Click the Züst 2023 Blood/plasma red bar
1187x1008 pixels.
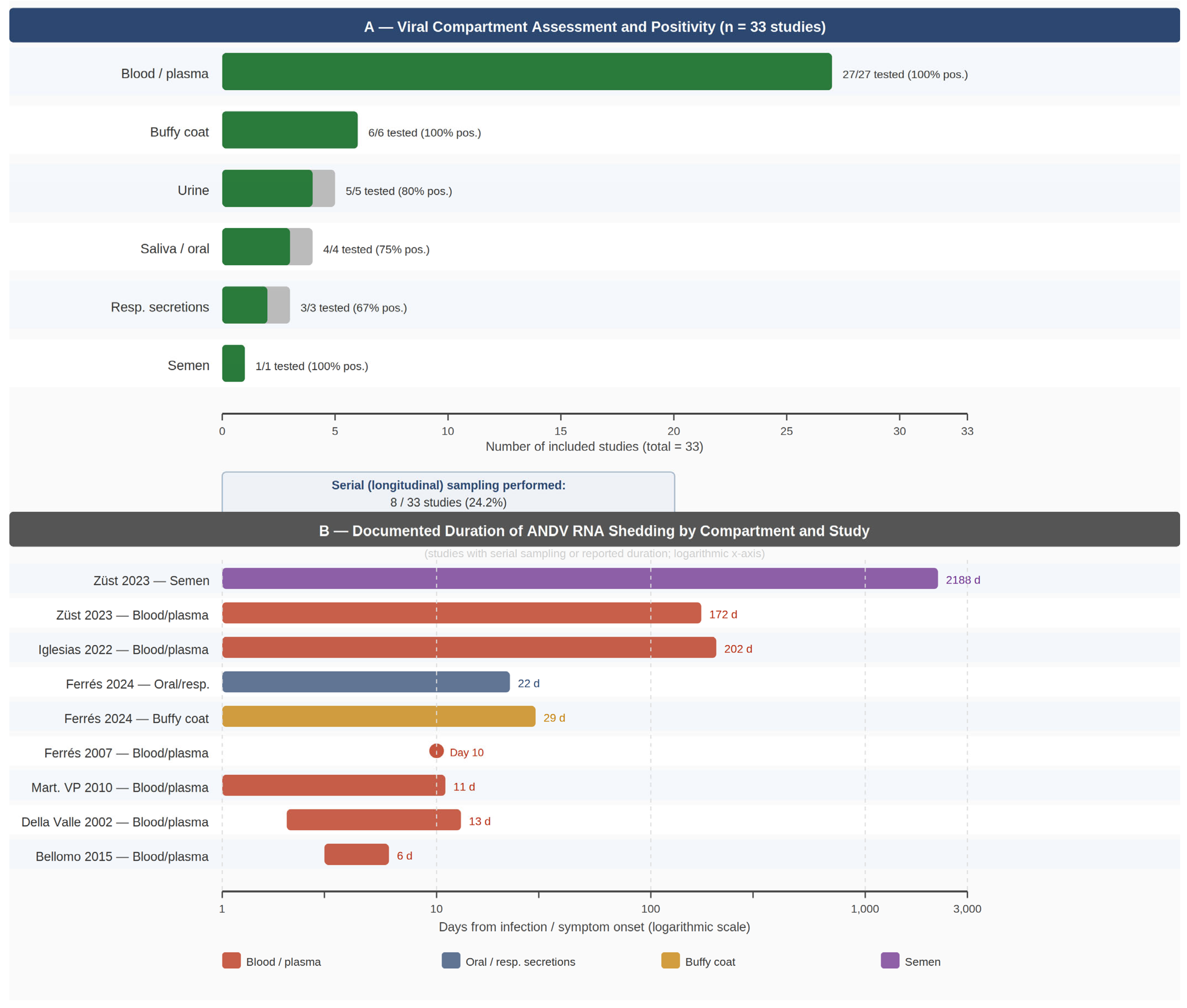(461, 612)
